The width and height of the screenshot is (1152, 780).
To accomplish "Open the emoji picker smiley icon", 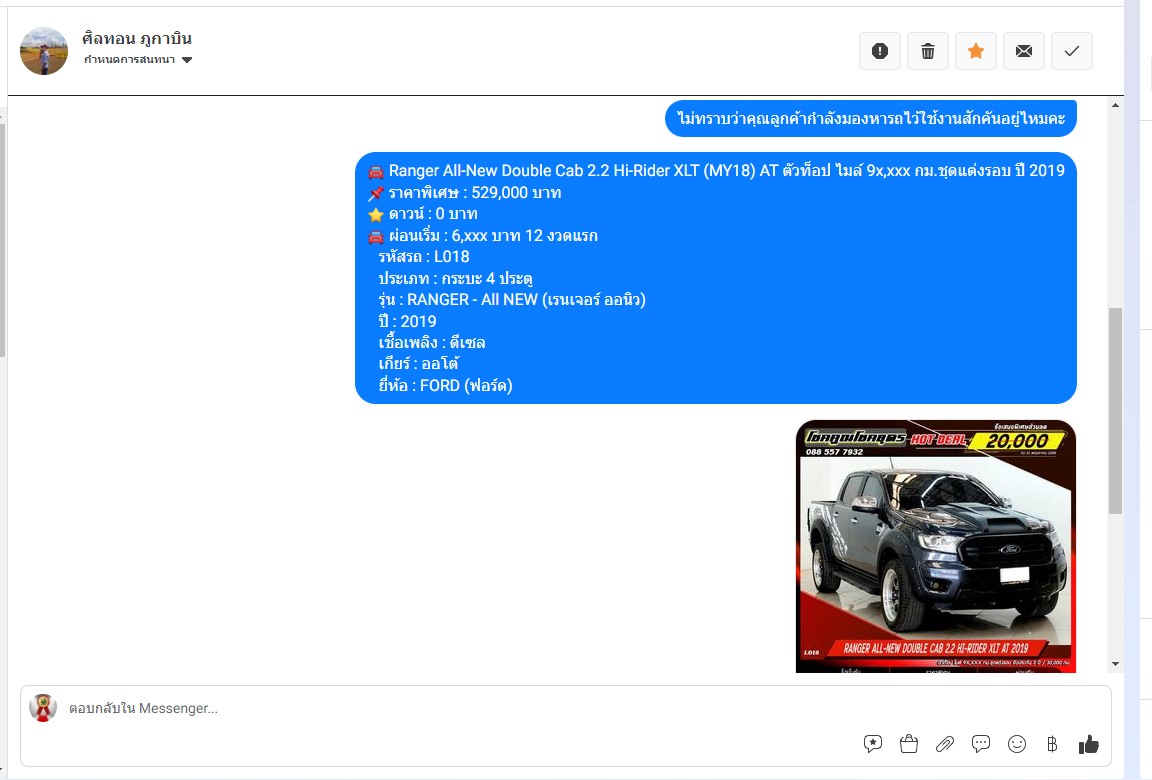I will 1017,744.
